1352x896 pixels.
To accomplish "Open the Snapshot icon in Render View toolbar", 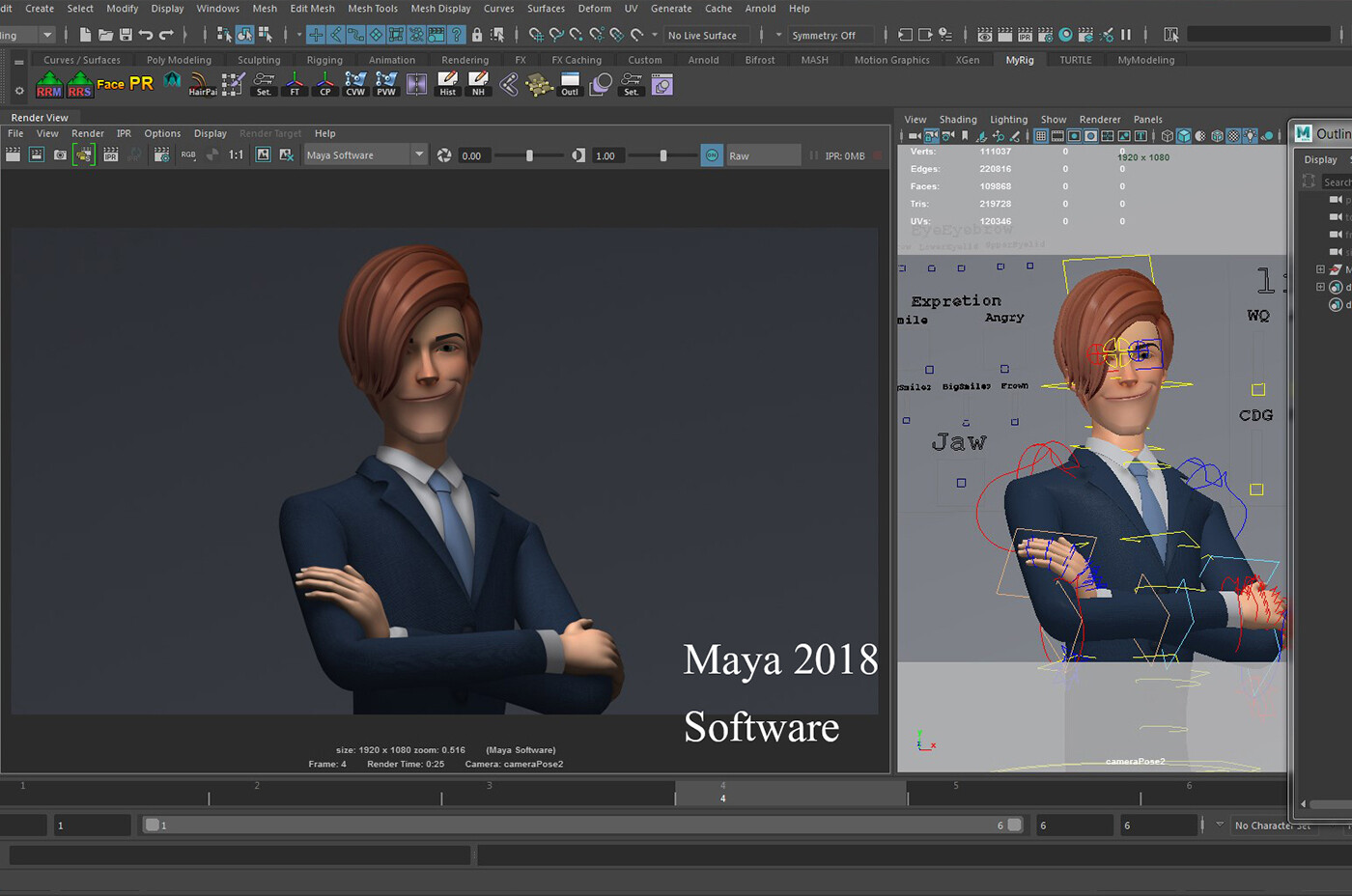I will pos(60,154).
